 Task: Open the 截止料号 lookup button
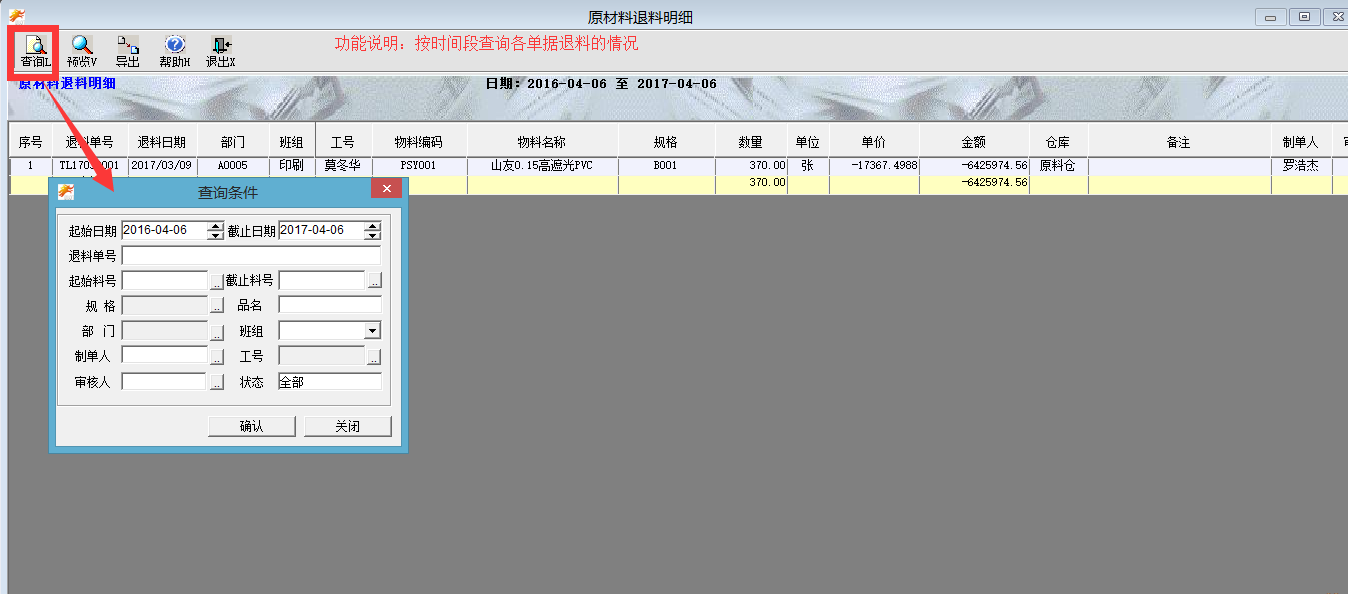point(374,281)
